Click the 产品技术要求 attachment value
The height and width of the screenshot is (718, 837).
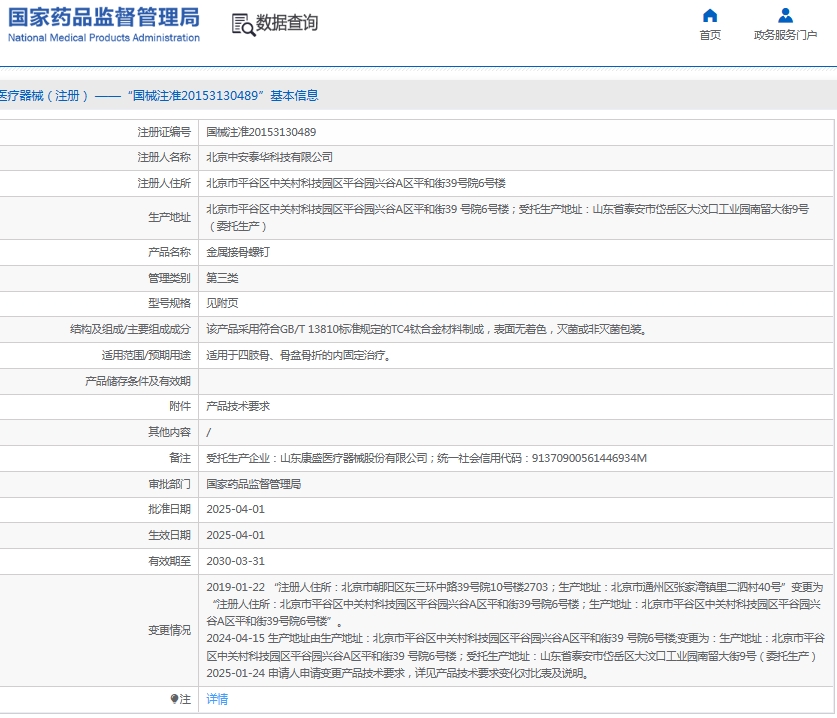tap(238, 406)
